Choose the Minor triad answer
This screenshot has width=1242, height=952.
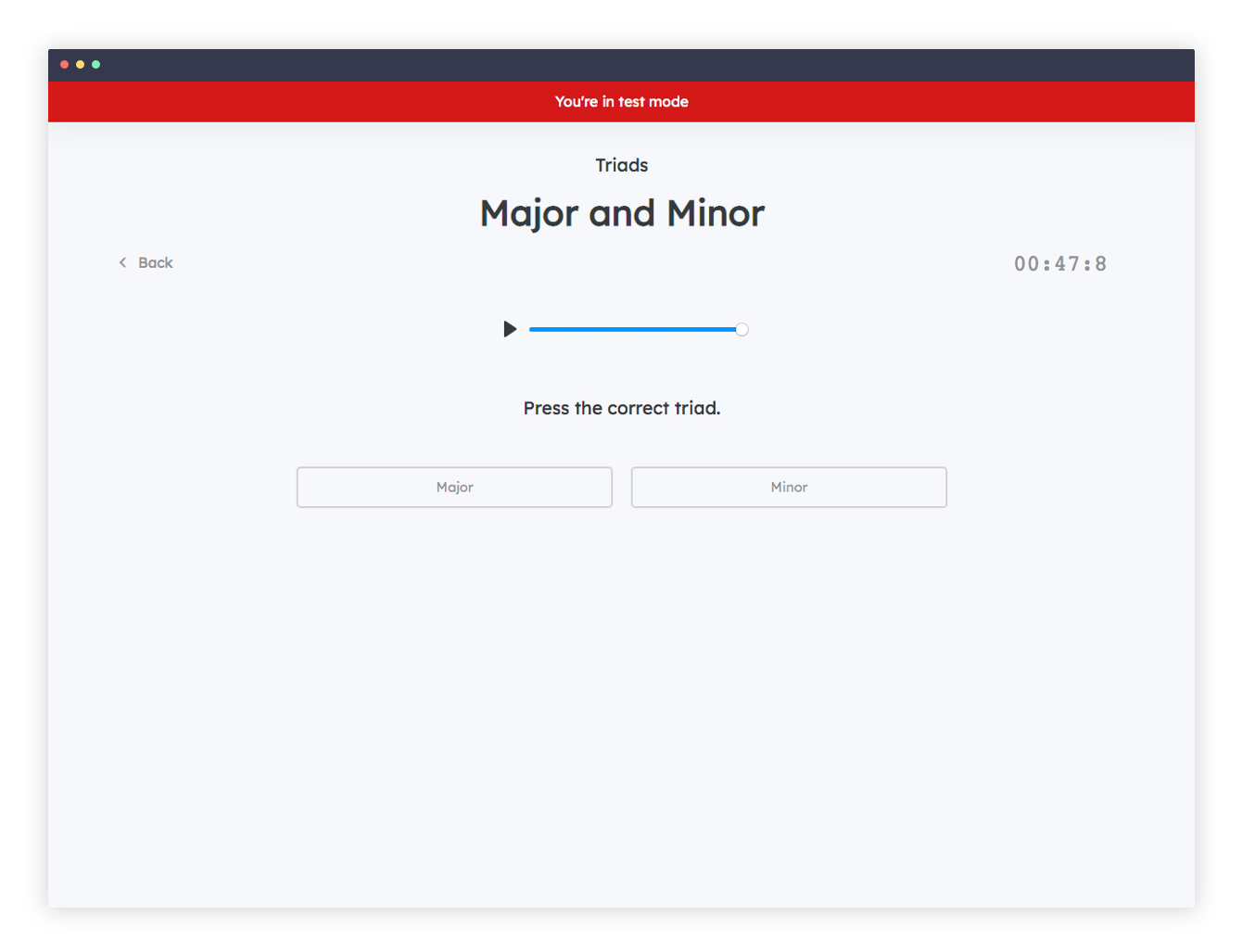point(789,487)
